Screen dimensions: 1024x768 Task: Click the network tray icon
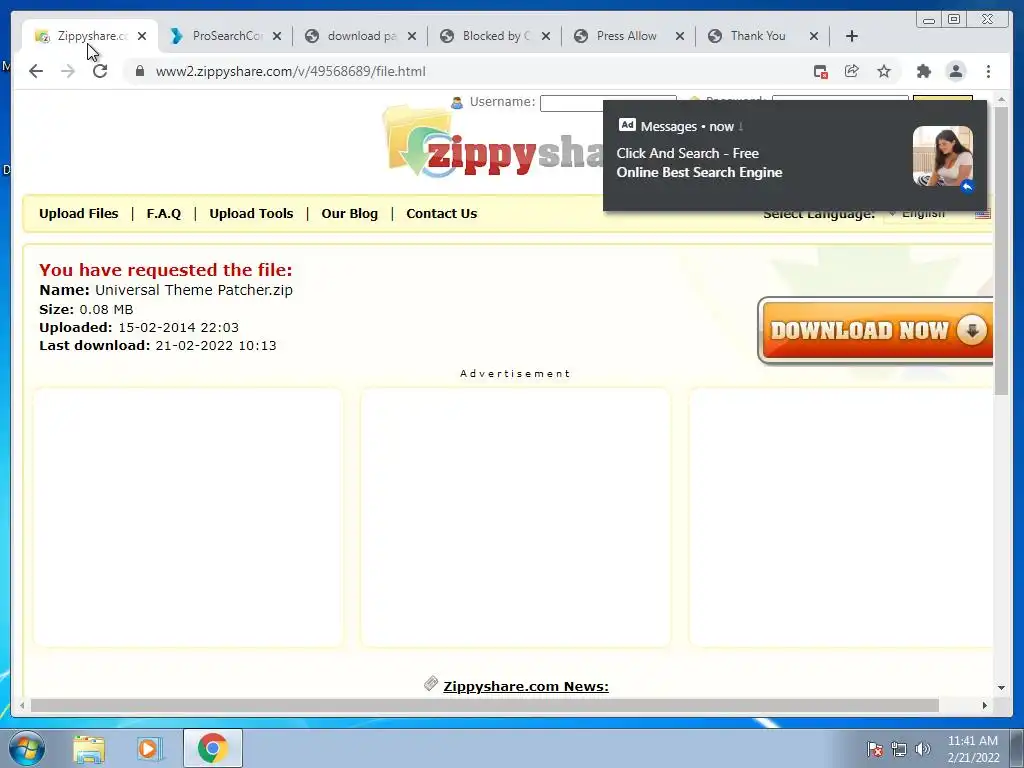(x=899, y=749)
